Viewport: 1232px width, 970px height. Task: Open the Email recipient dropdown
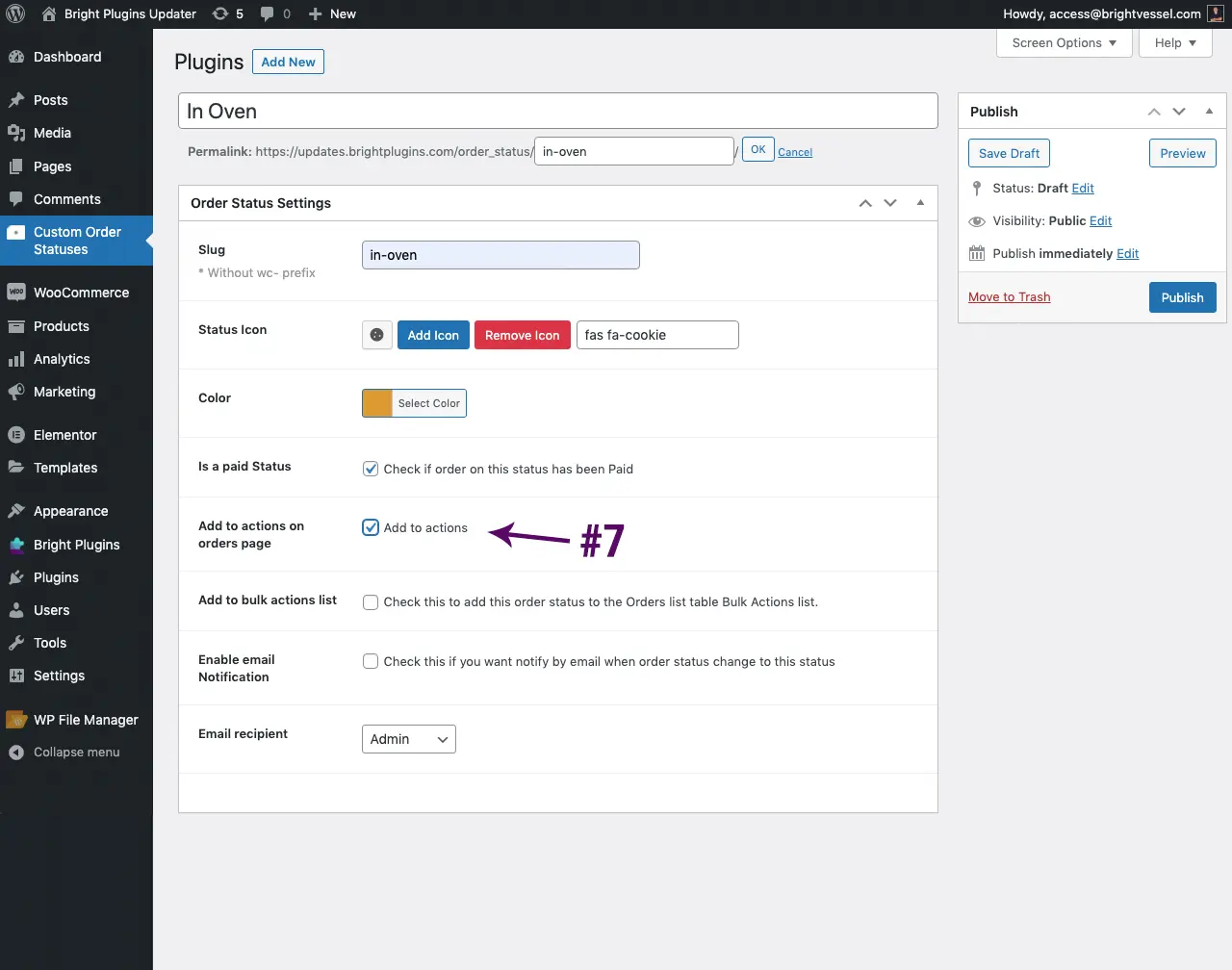click(x=408, y=739)
